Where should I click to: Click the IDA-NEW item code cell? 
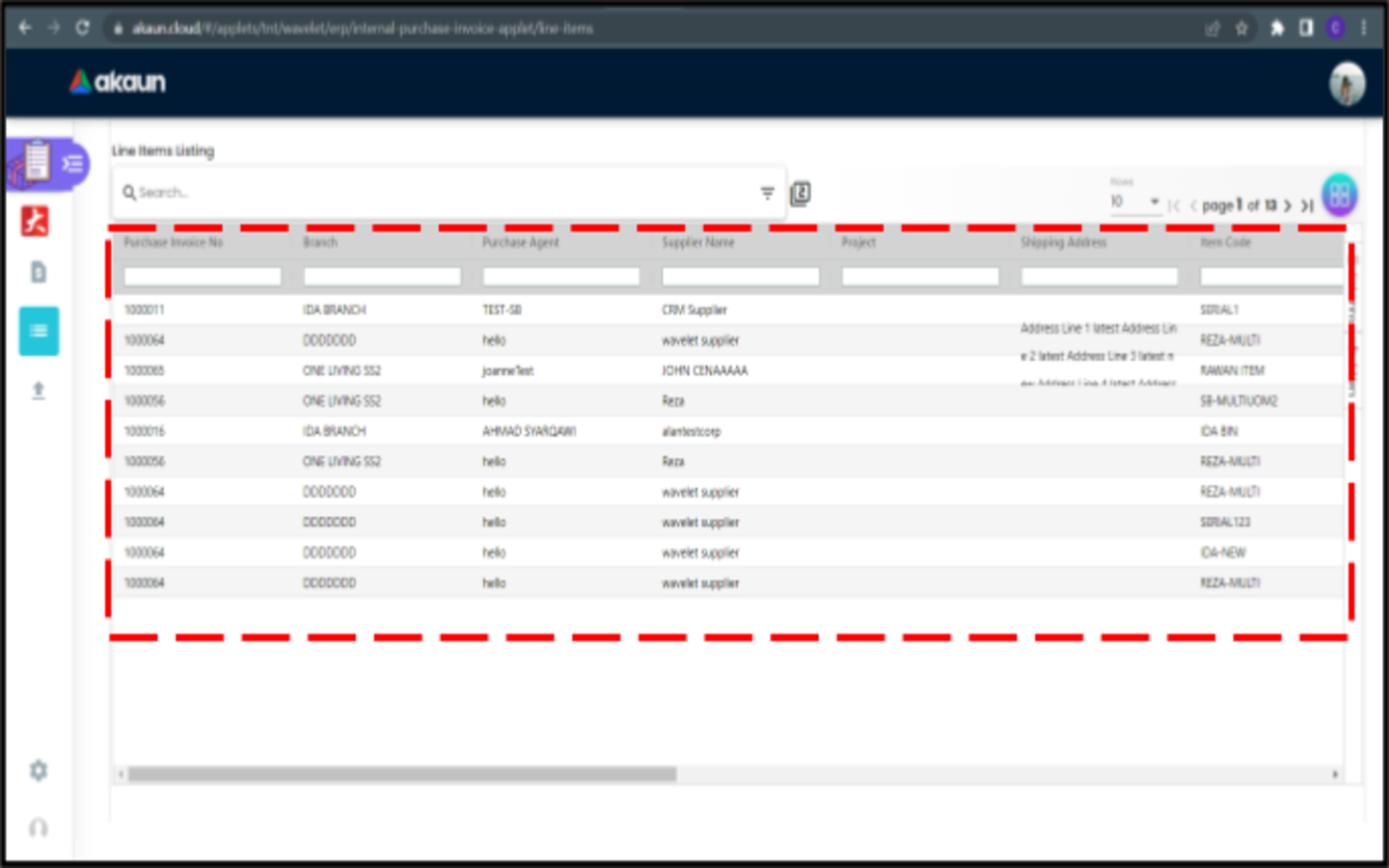1222,554
